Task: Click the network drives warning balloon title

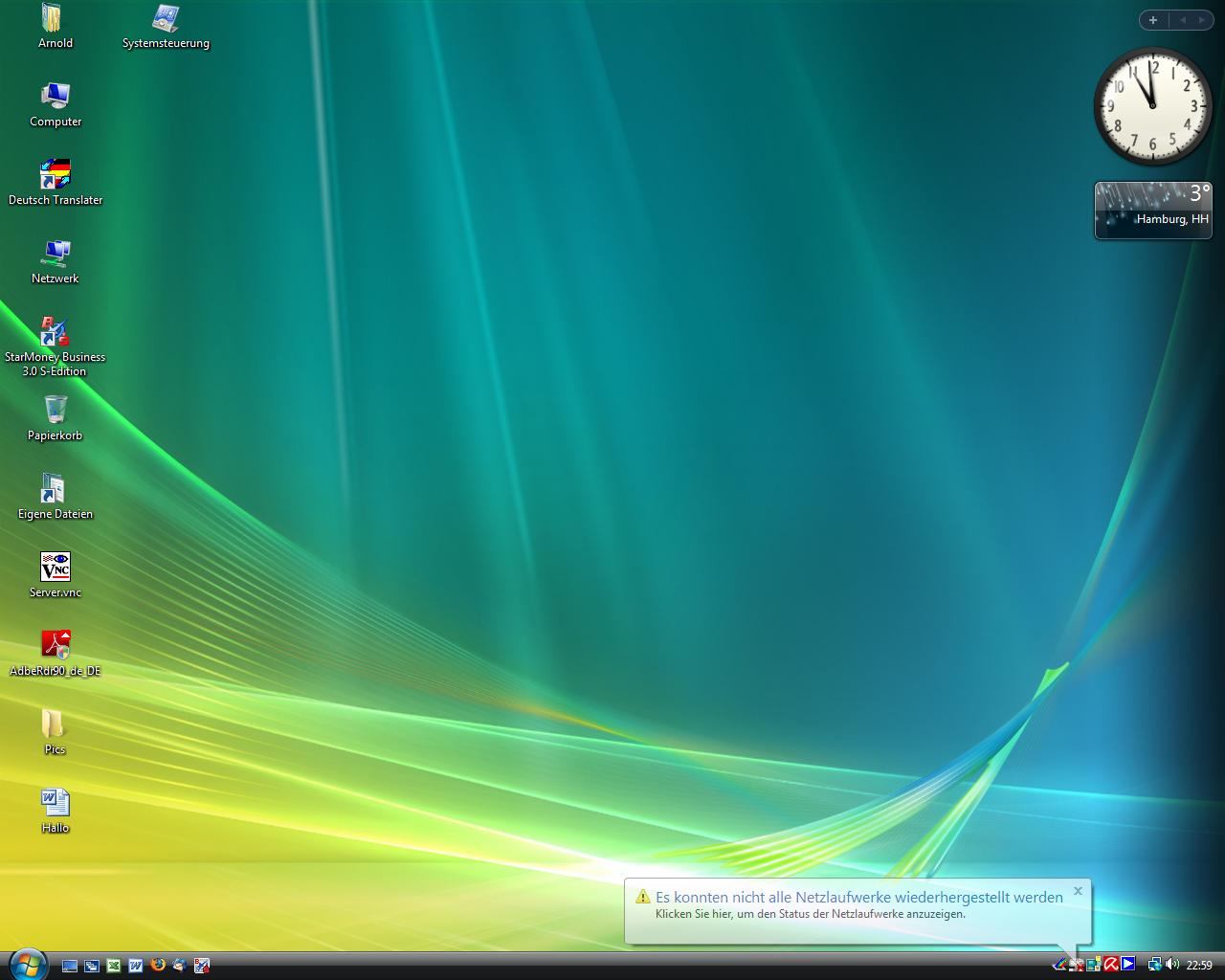Action: click(x=859, y=897)
